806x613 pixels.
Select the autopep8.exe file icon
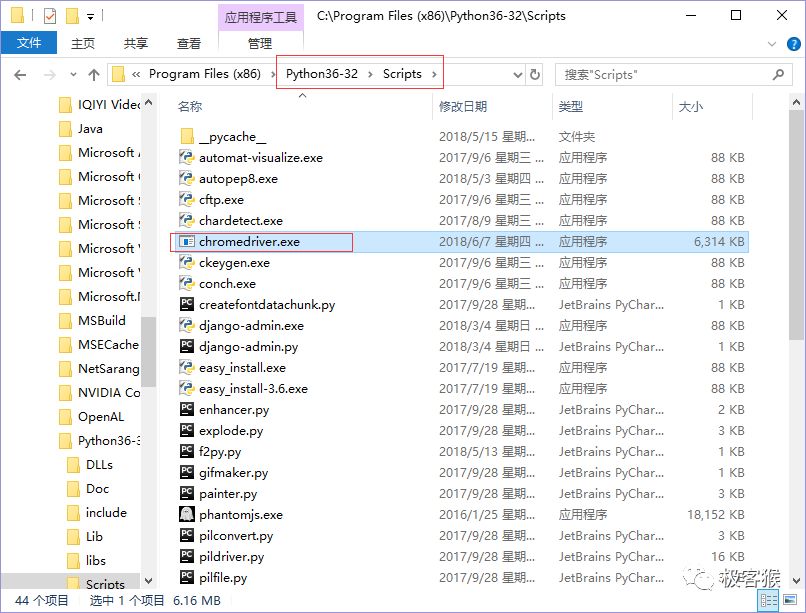point(186,178)
